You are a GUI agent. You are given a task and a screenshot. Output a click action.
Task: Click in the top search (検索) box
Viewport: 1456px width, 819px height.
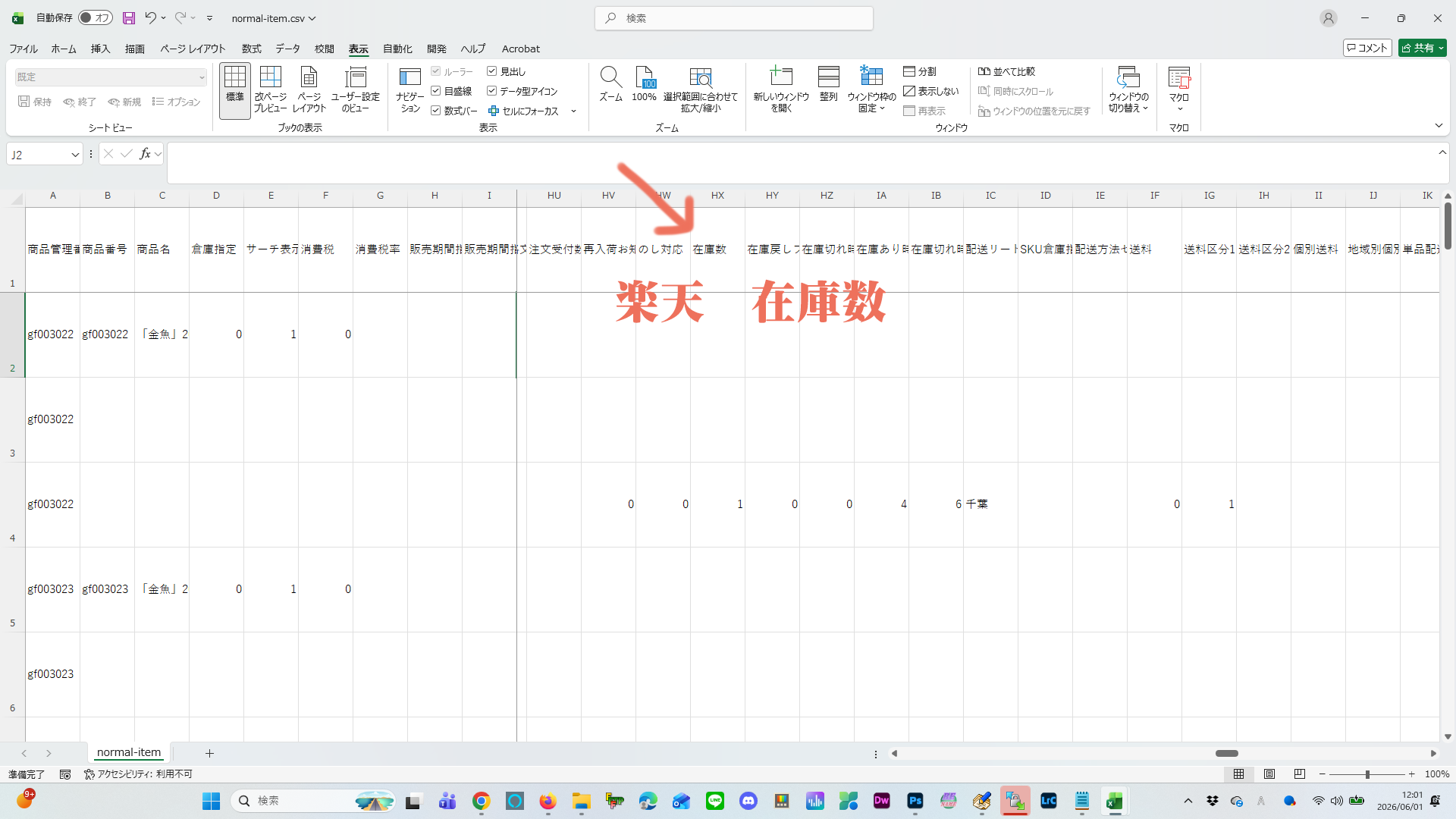pos(734,18)
